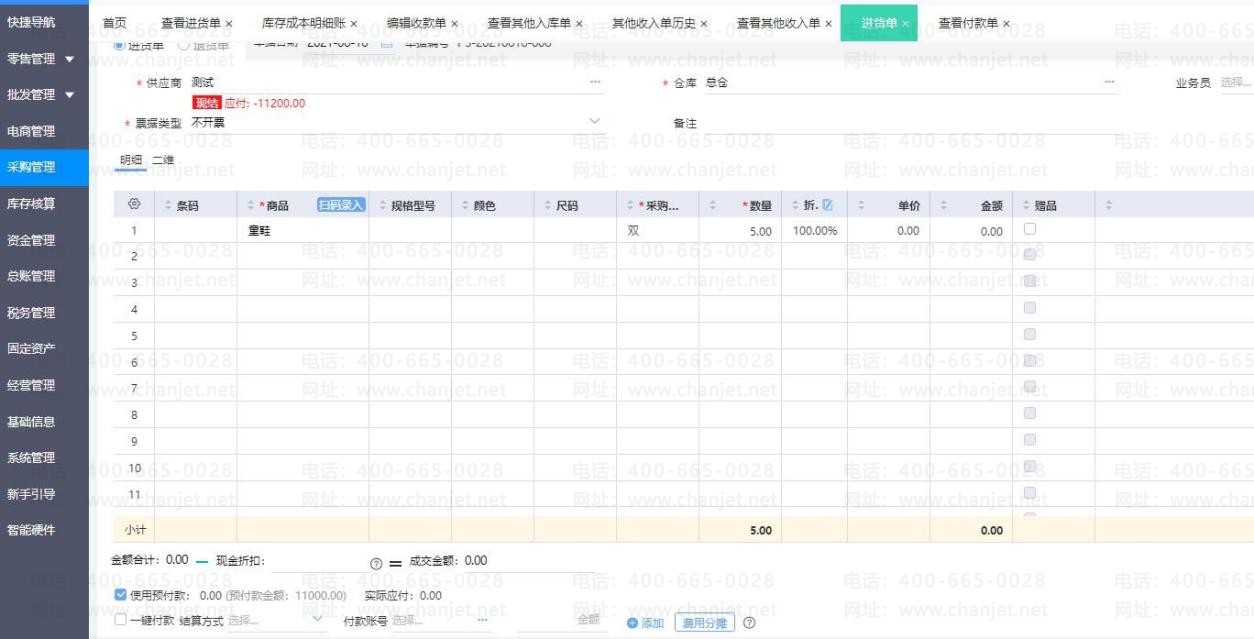This screenshot has width=1254, height=639.
Task: Open the 结算方式 dropdown
Action: pyautogui.click(x=319, y=621)
